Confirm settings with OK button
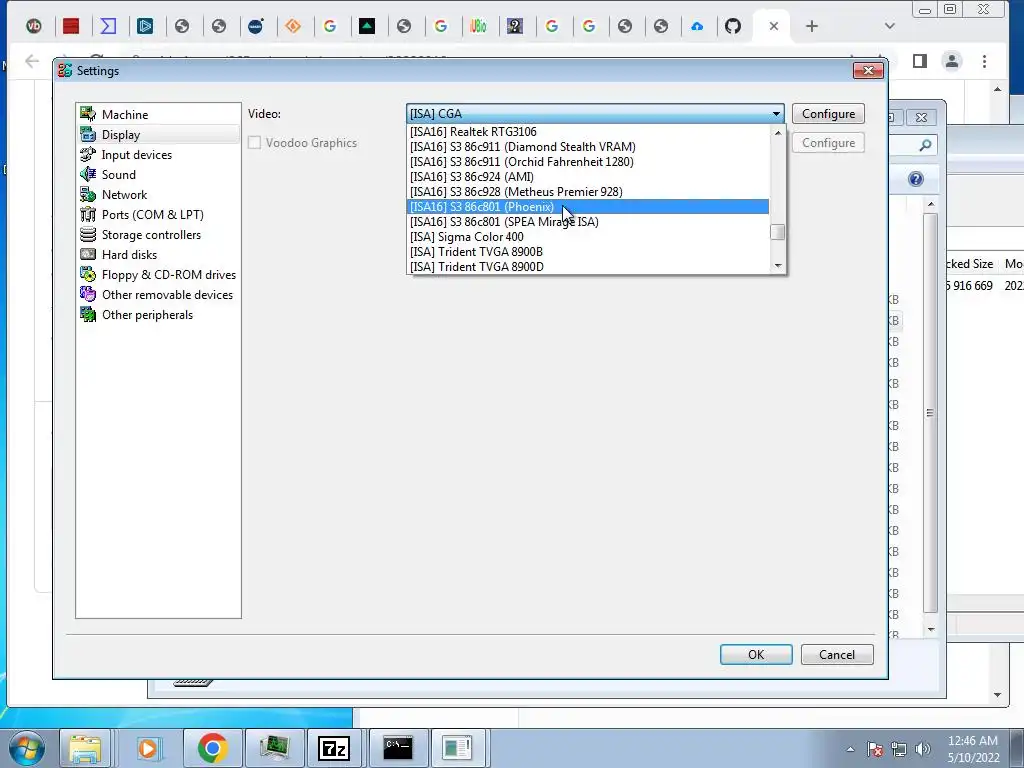This screenshot has width=1024, height=768. [756, 654]
